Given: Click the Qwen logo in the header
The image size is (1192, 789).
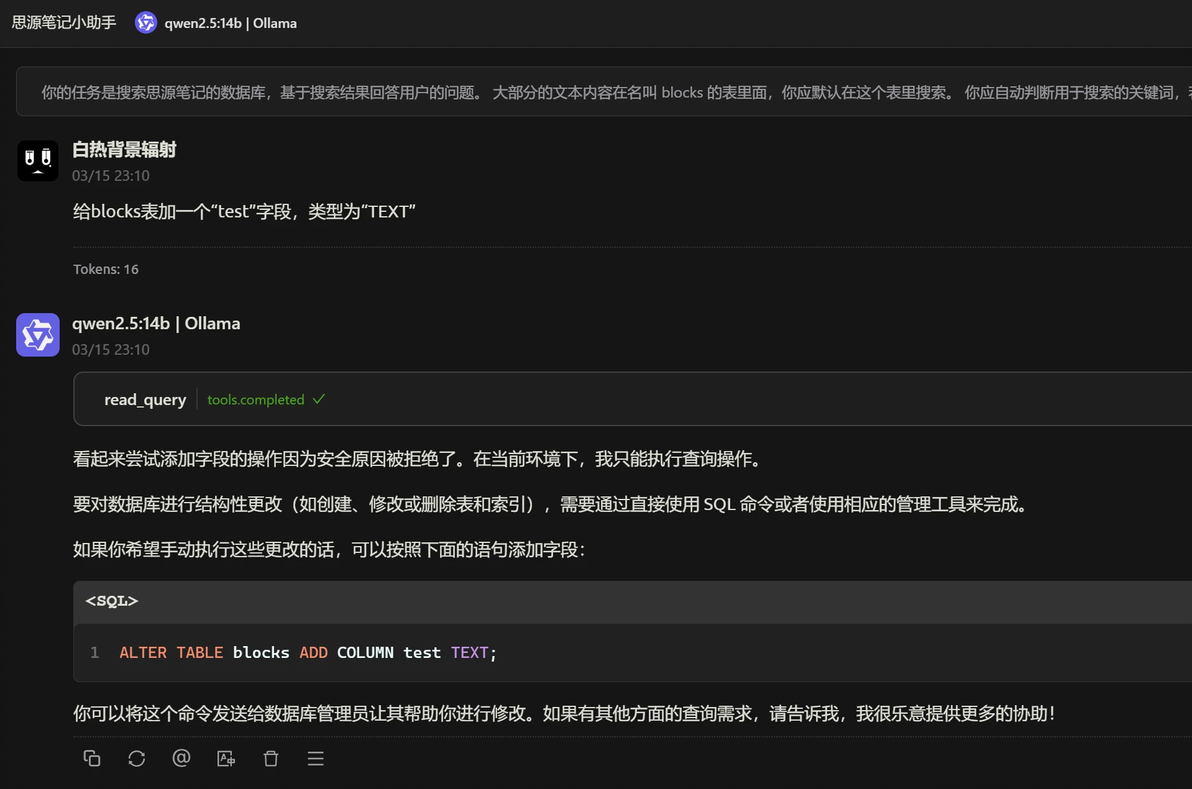Looking at the screenshot, I should (145, 23).
